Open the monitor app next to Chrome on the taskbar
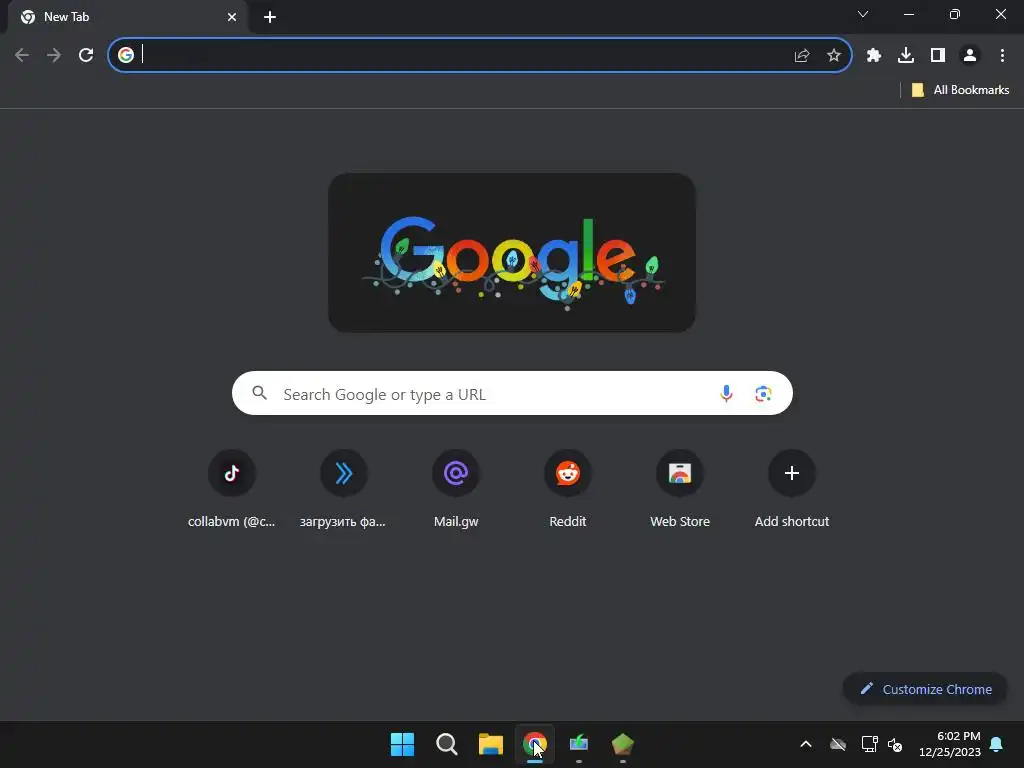This screenshot has width=1024, height=768. click(x=579, y=744)
